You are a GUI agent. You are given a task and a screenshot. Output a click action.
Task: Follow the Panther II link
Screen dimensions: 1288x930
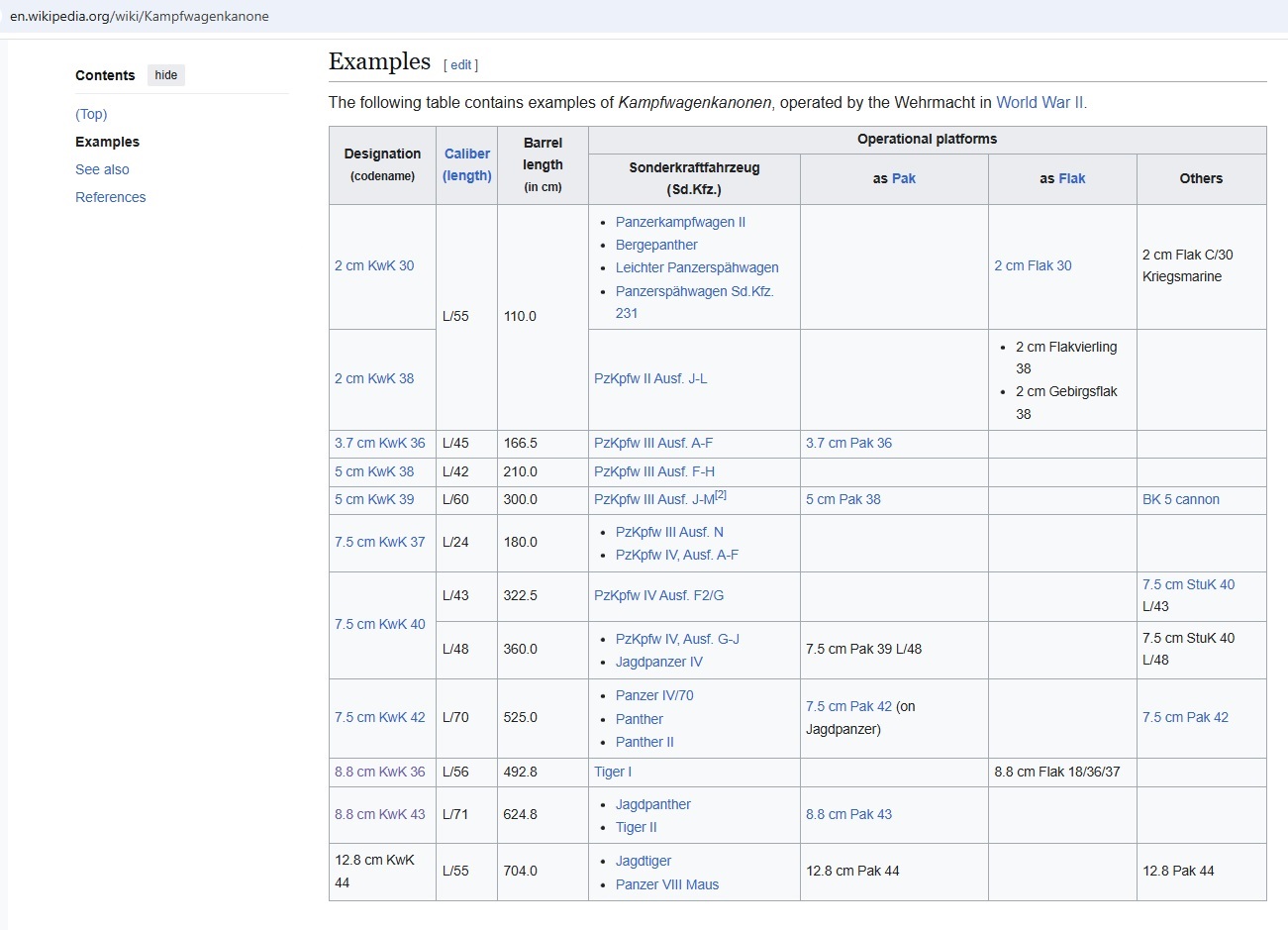click(644, 742)
